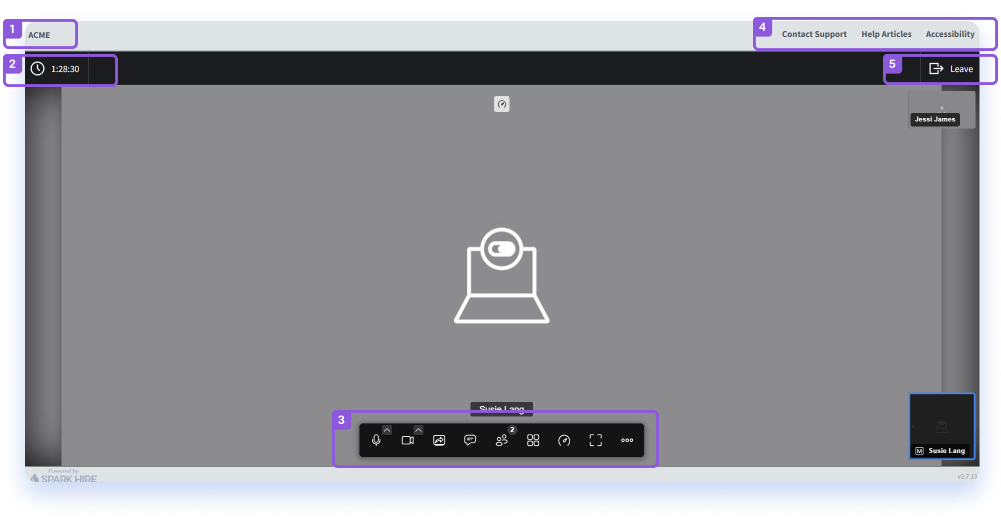Switch to tile grid view
Screen dimensions: 1001x518
533,440
